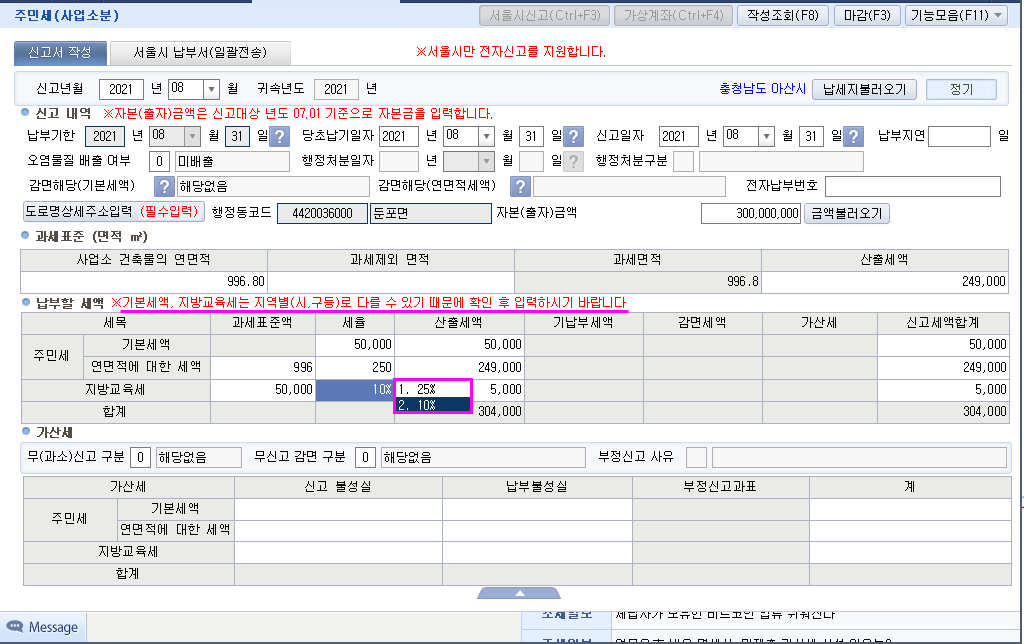Click the 금액불러오기 button
Image resolution: width=1024 pixels, height=644 pixels.
(847, 214)
